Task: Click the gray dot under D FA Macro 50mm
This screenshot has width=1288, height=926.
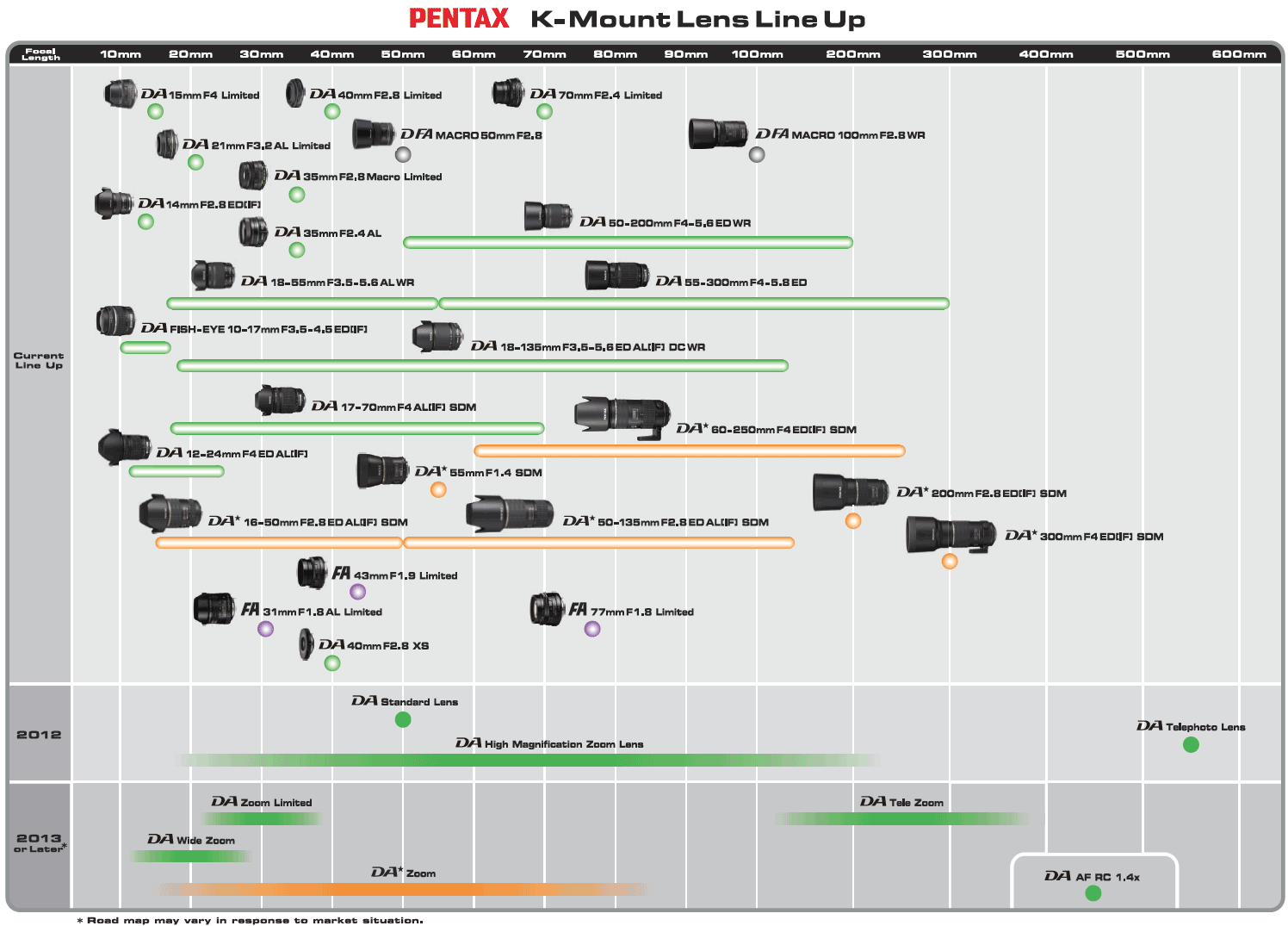Action: pos(403,154)
